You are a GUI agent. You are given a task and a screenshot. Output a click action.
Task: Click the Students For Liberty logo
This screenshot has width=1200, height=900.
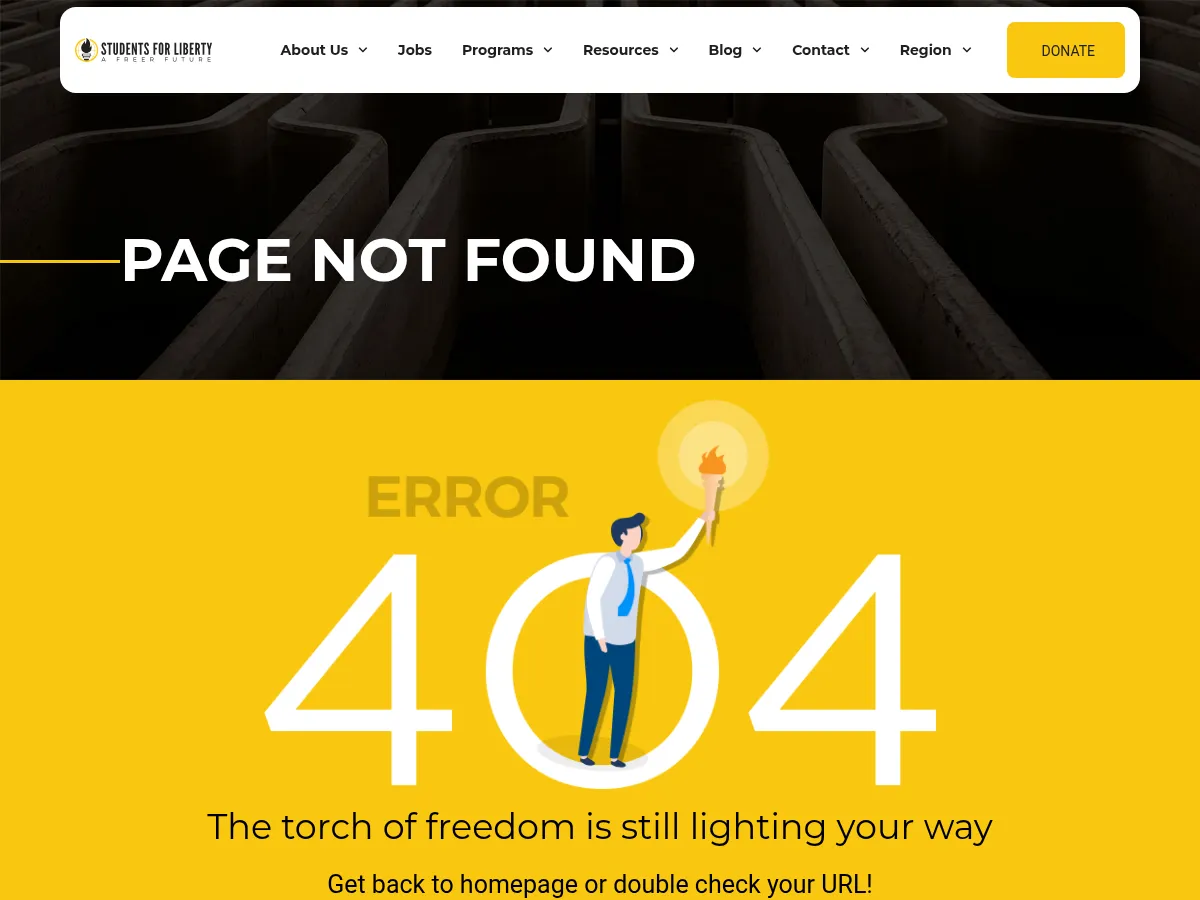coord(144,50)
